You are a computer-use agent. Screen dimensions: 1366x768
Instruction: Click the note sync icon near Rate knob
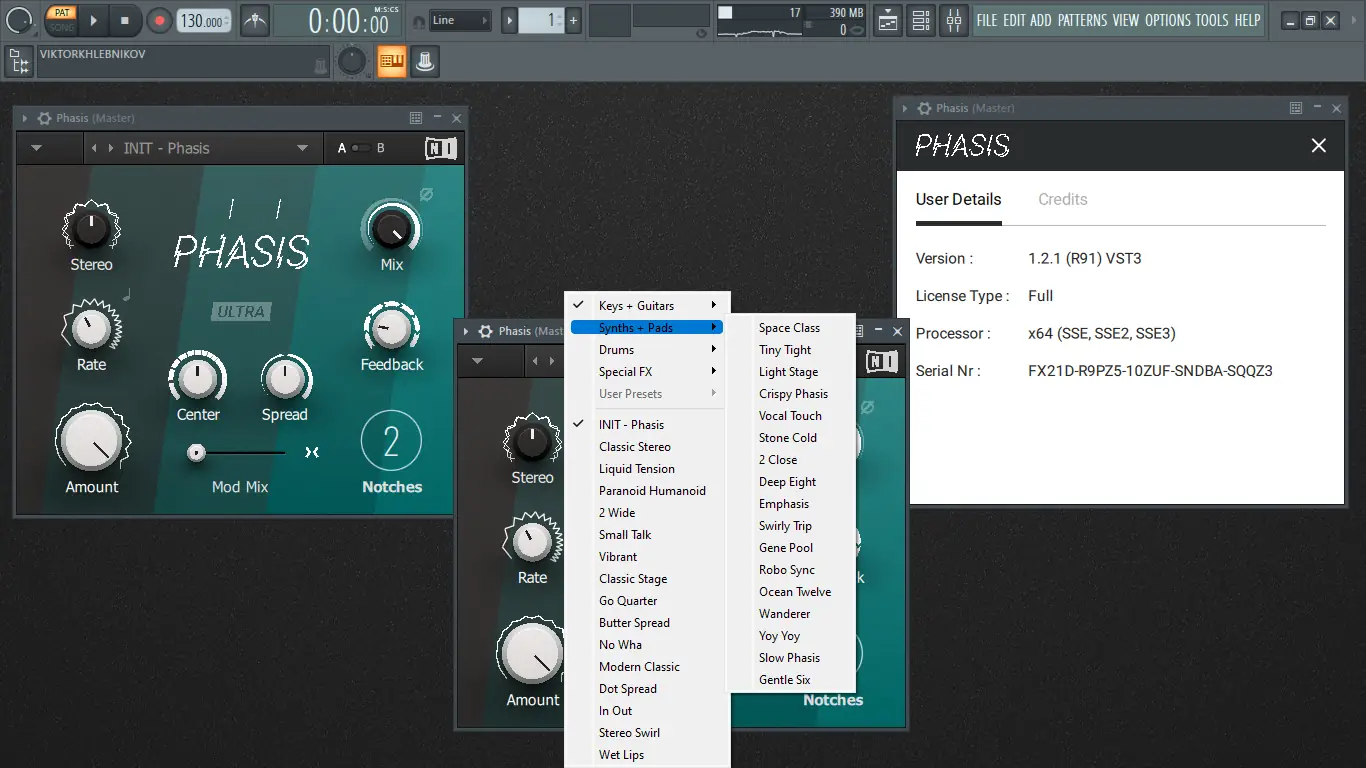(x=127, y=295)
